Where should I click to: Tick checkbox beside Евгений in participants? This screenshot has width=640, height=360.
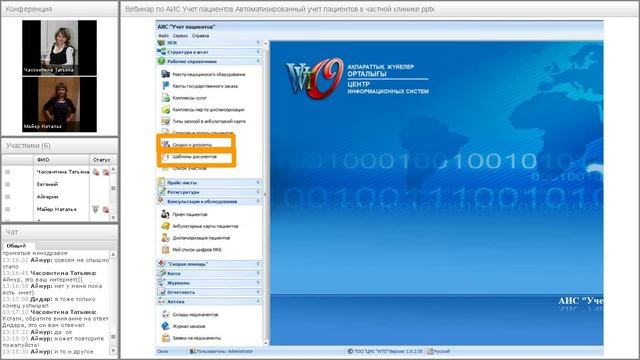[x=7, y=184]
